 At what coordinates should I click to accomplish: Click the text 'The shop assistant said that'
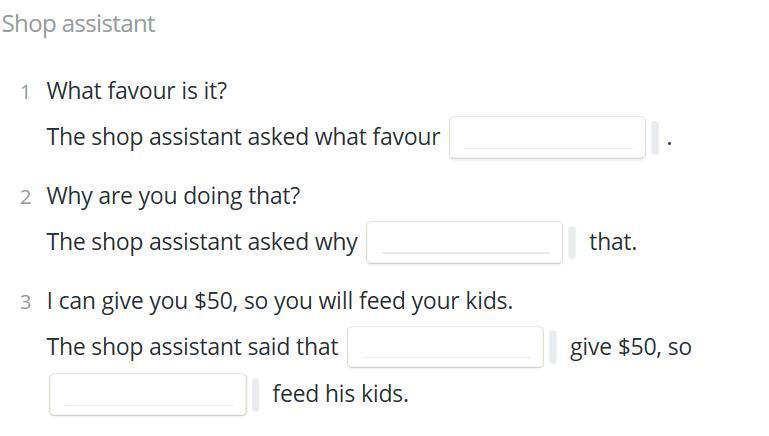[x=193, y=347]
